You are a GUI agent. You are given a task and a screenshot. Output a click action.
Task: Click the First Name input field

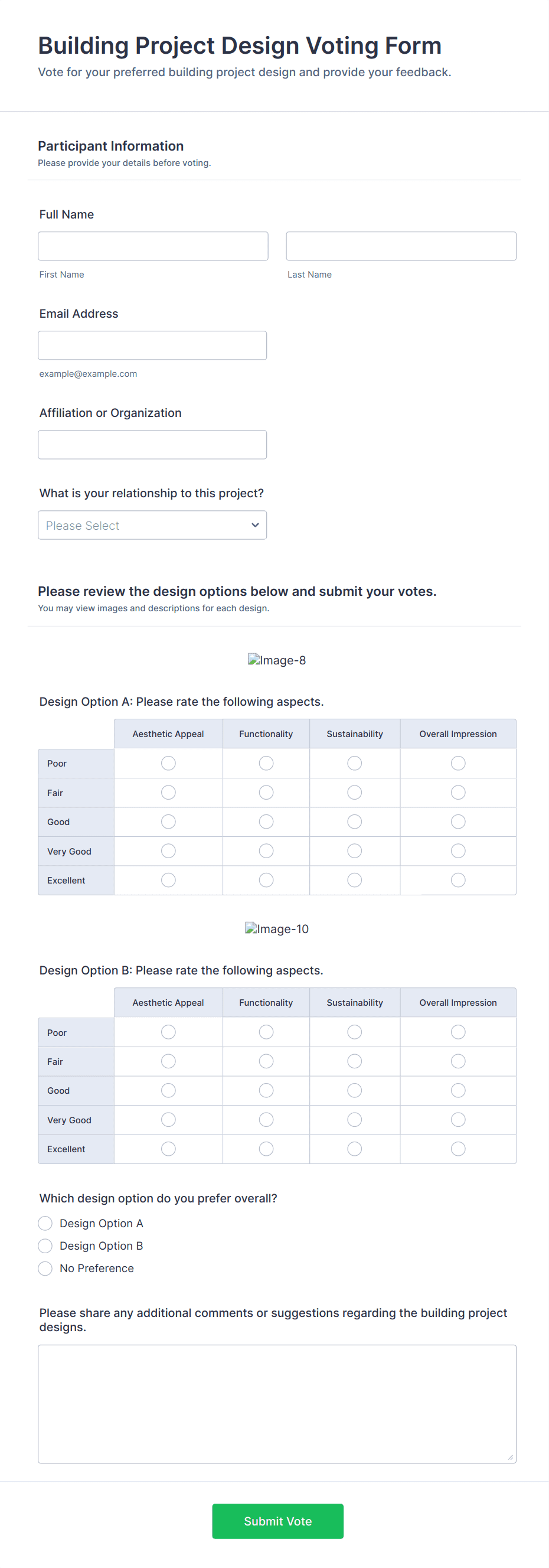153,246
